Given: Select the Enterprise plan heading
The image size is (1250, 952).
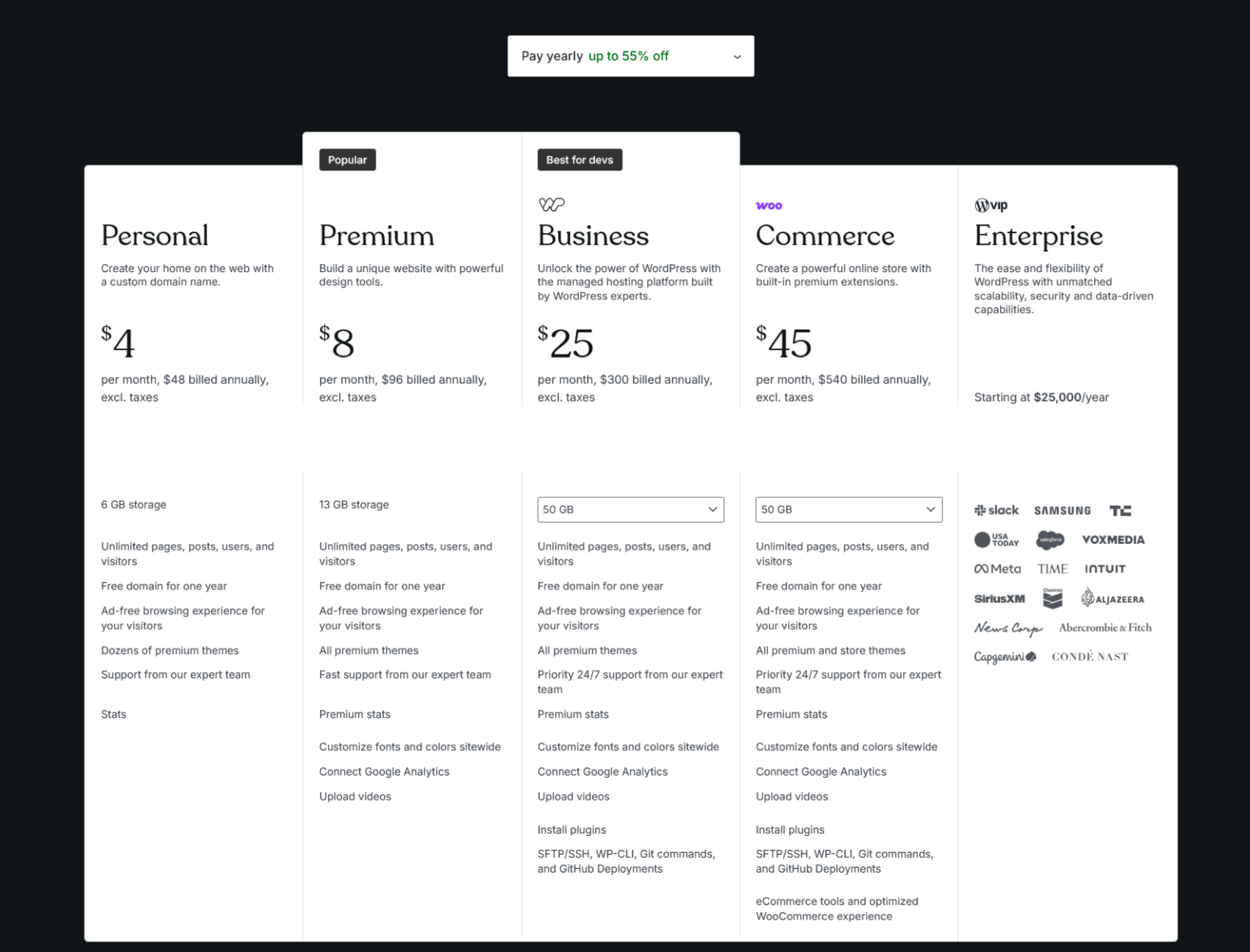Looking at the screenshot, I should coord(1037,236).
